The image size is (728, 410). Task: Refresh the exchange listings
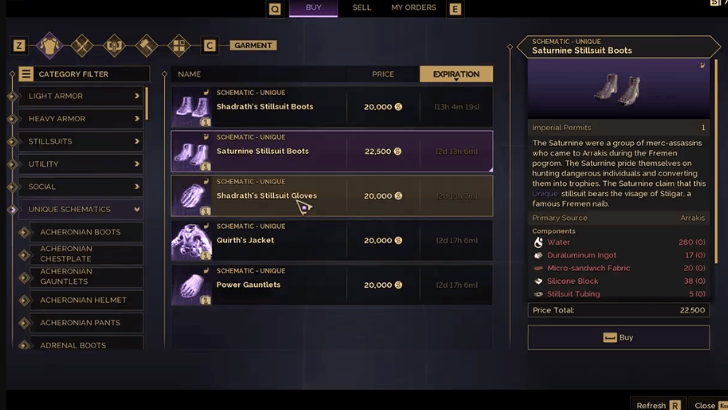[658, 405]
